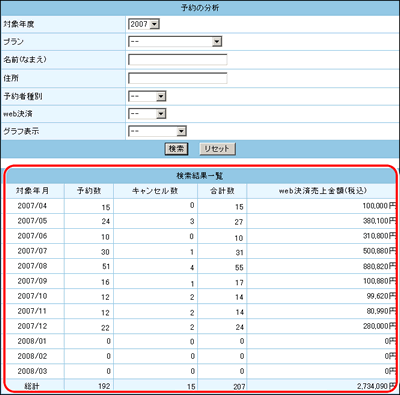Click the 検索結果一覧 results table title
The width and height of the screenshot is (400, 395).
click(200, 176)
